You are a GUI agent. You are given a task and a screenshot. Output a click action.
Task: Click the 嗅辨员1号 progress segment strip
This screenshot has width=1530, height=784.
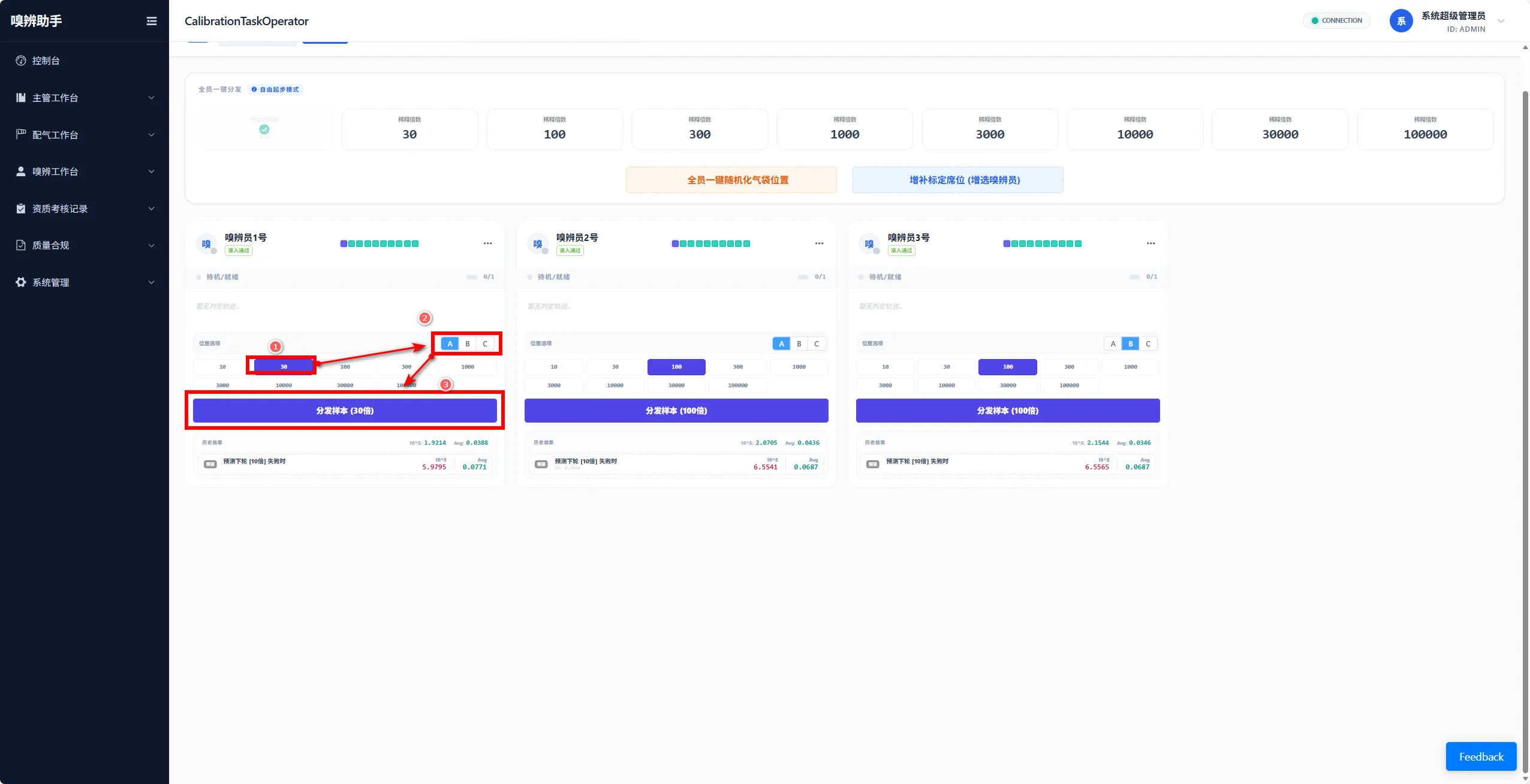[x=380, y=243]
